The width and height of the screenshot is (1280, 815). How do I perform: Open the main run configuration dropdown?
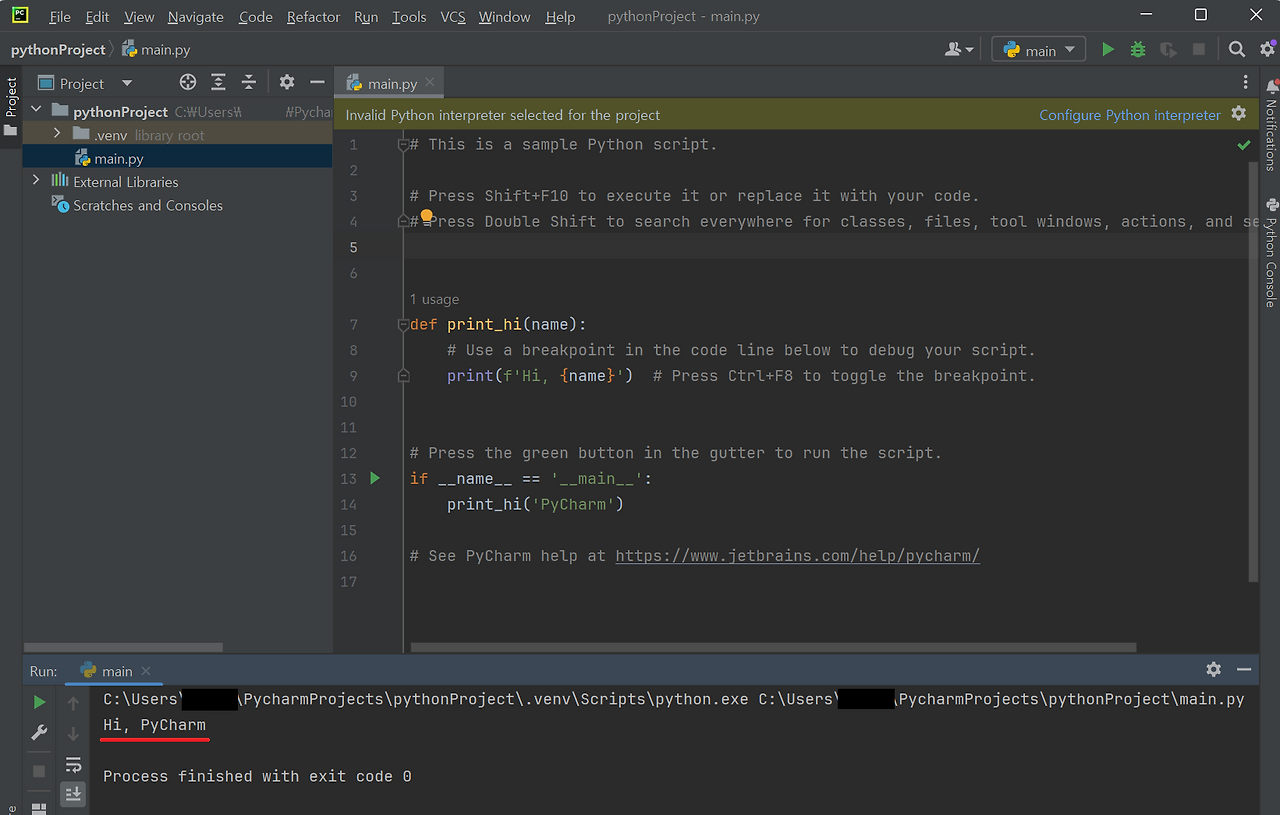click(x=1038, y=48)
